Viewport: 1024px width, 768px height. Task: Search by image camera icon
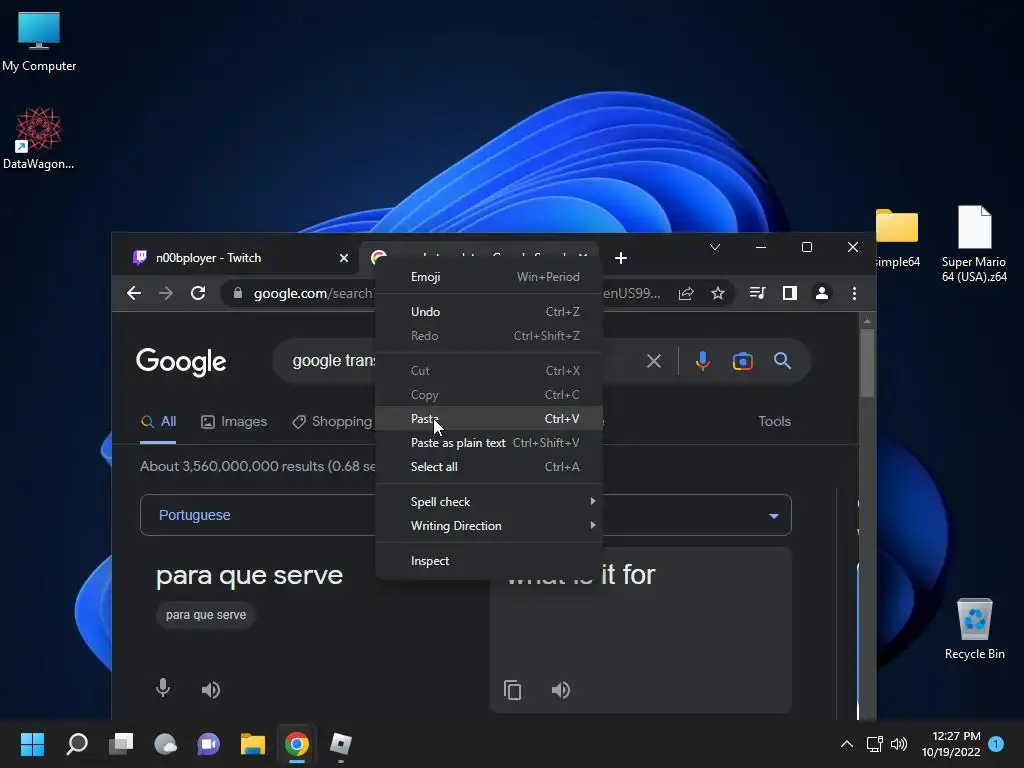(743, 360)
